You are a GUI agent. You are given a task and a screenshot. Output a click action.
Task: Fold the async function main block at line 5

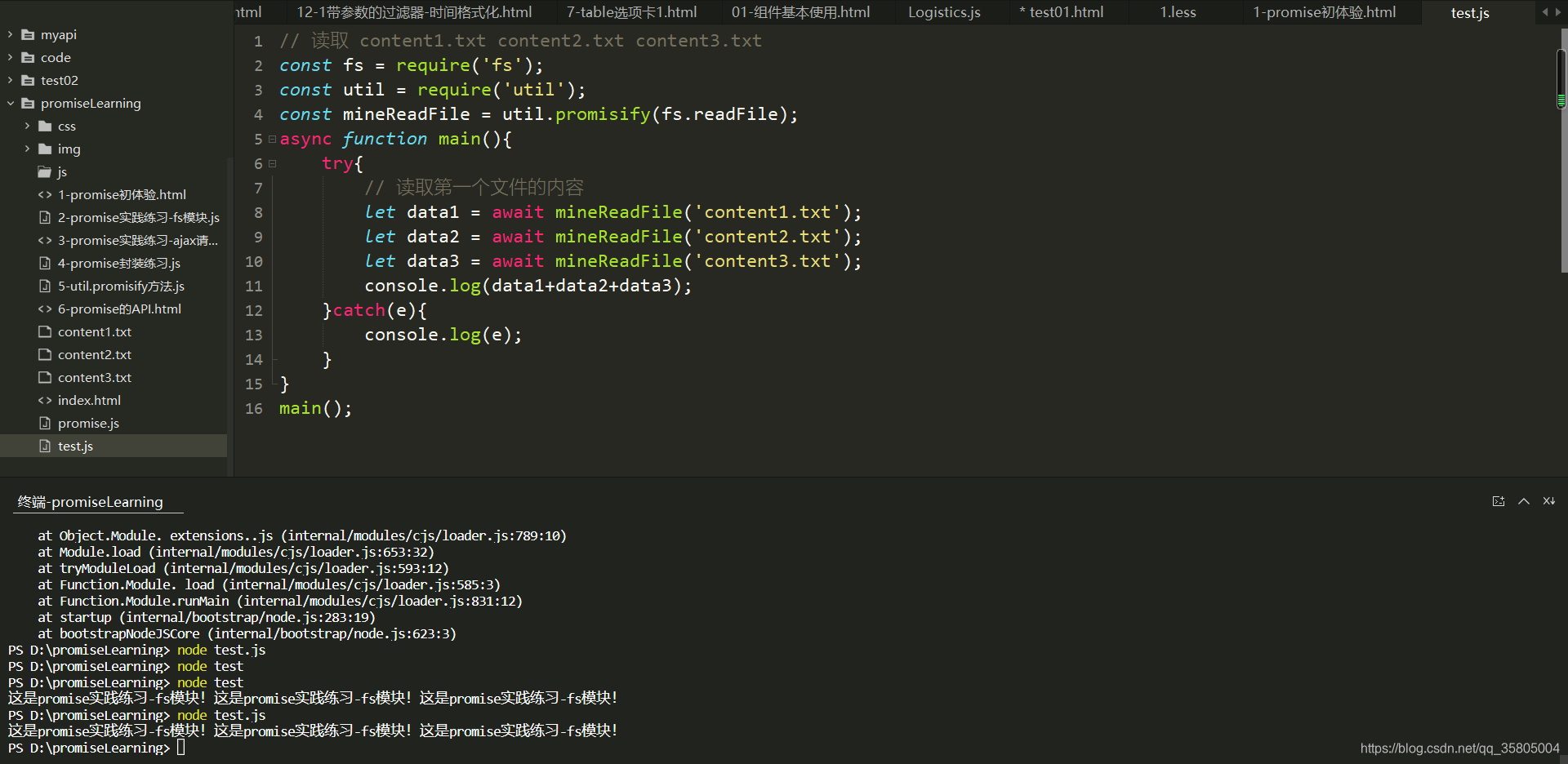click(273, 139)
